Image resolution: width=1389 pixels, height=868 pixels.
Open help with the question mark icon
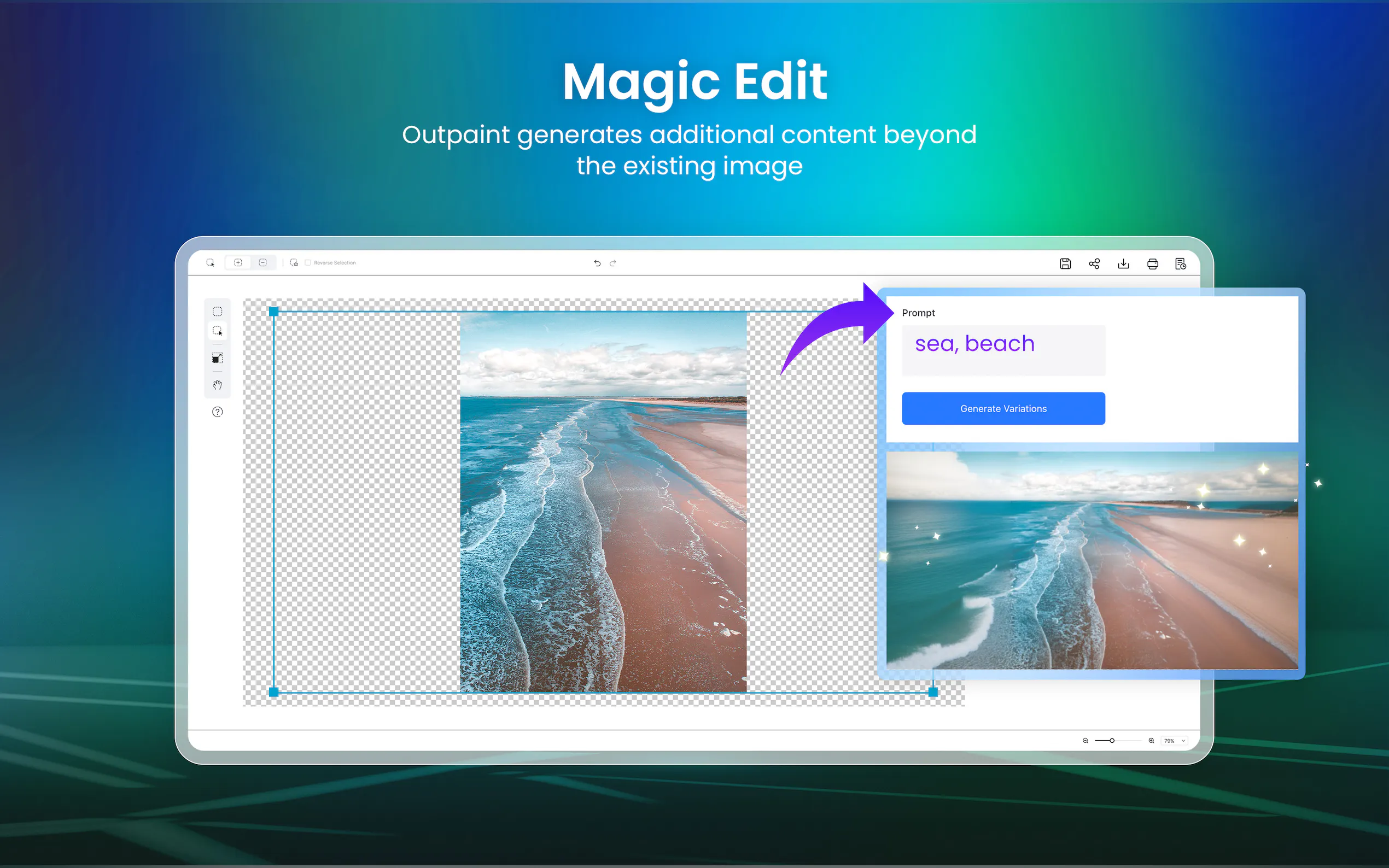coord(217,412)
